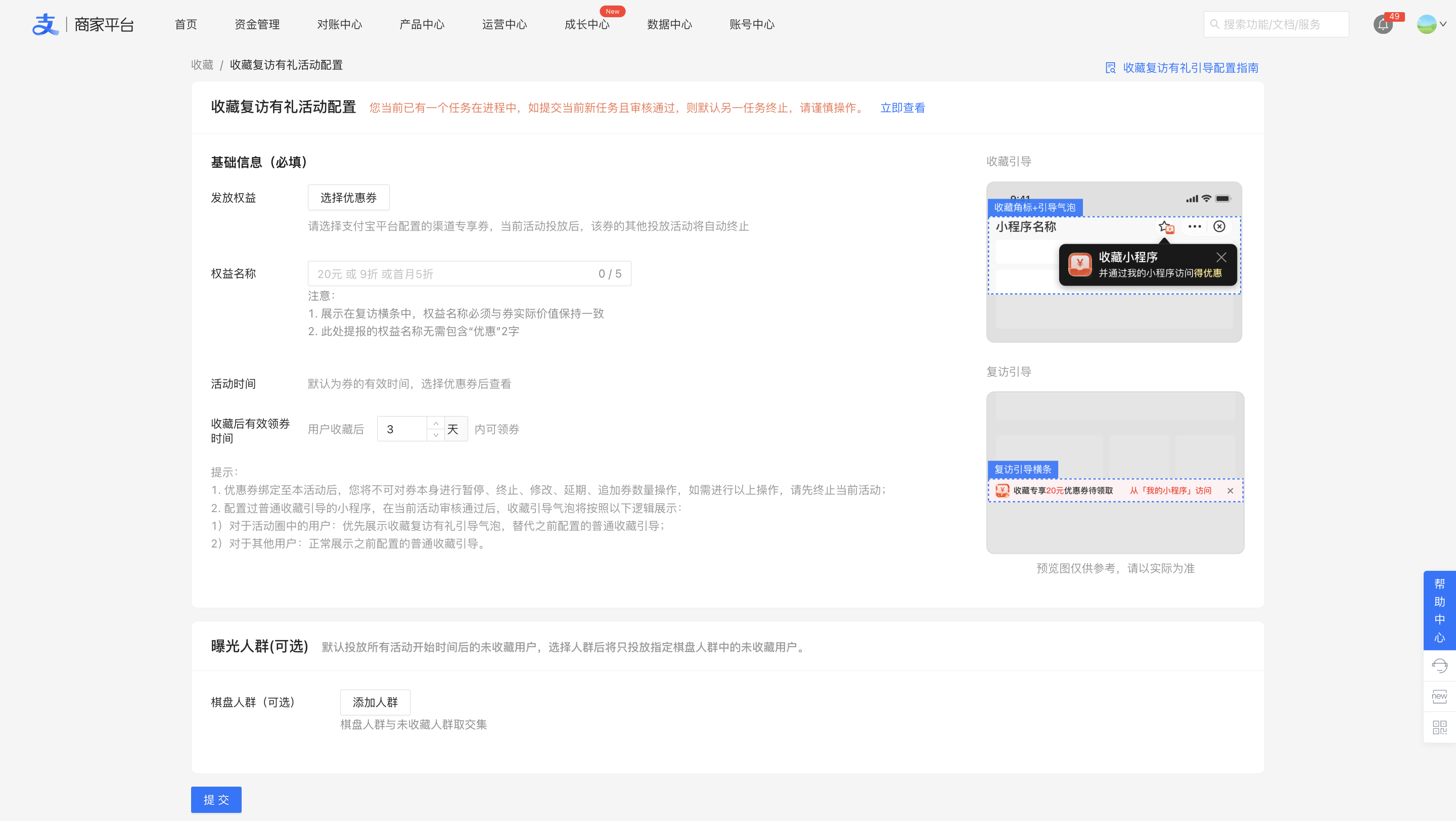Click 从「我的小程序」访问 text in banner
The height and width of the screenshot is (821, 1456).
pyautogui.click(x=1170, y=490)
